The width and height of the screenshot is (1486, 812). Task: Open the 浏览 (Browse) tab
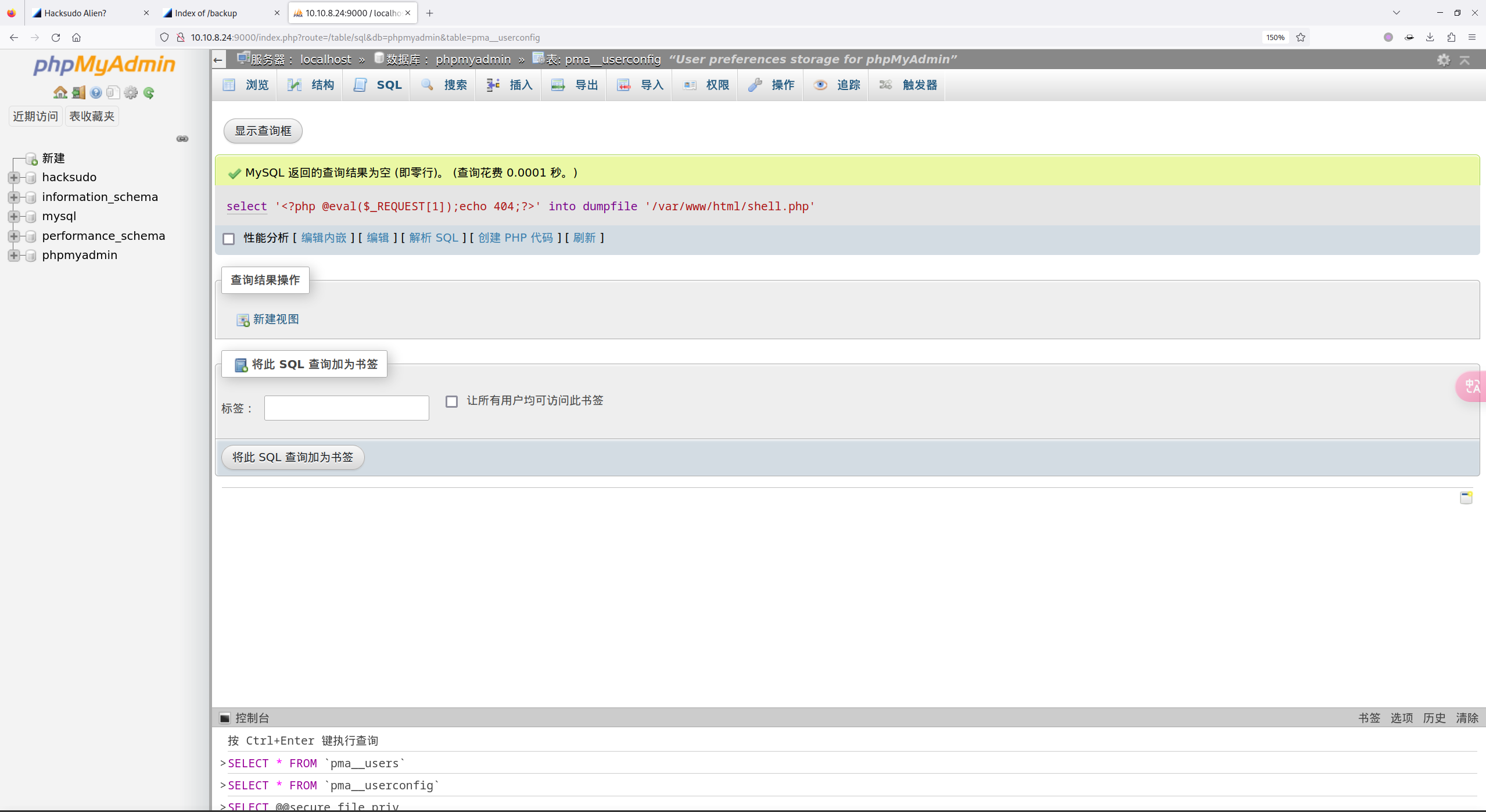[246, 85]
